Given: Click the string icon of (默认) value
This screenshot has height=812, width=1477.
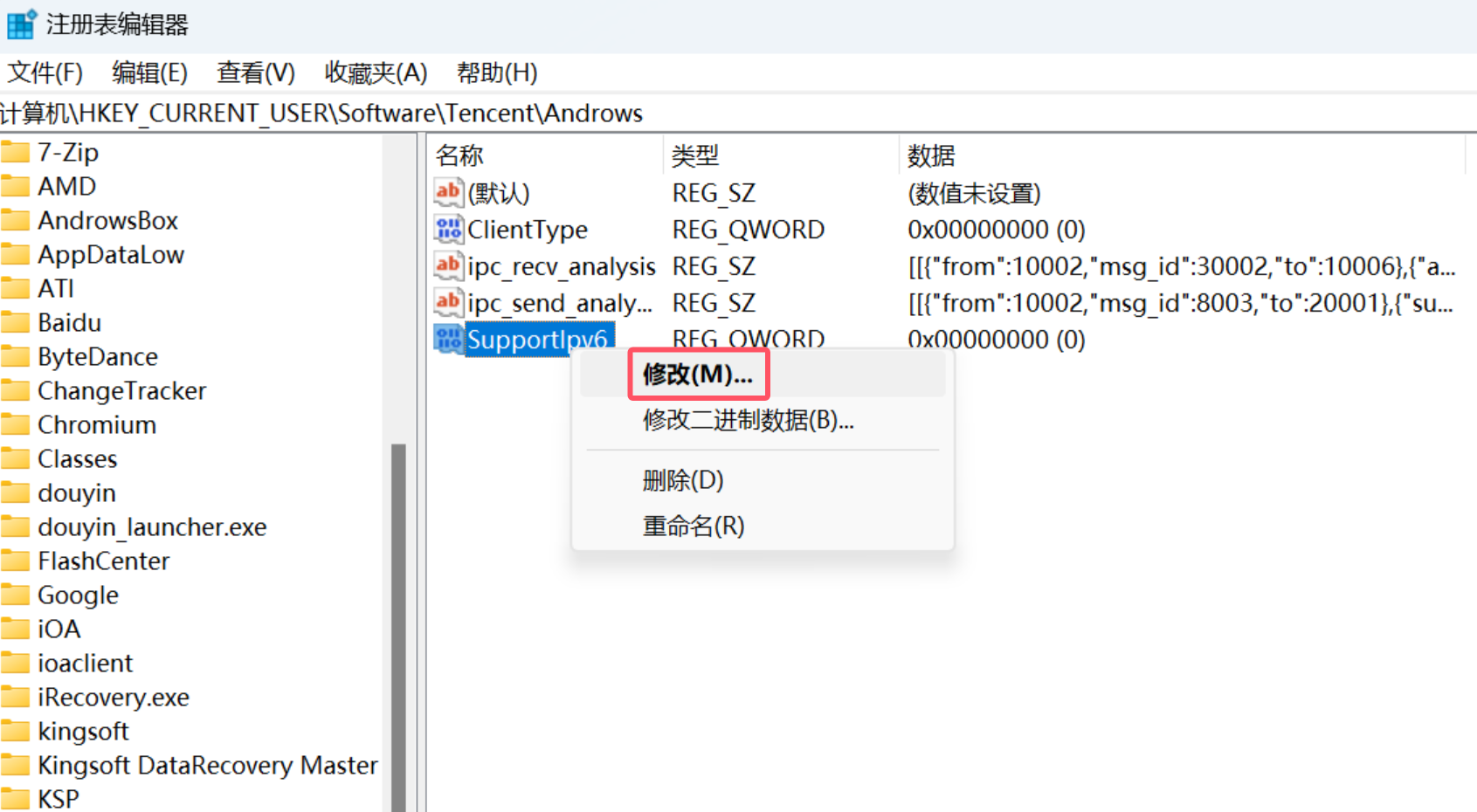Looking at the screenshot, I should (448, 192).
